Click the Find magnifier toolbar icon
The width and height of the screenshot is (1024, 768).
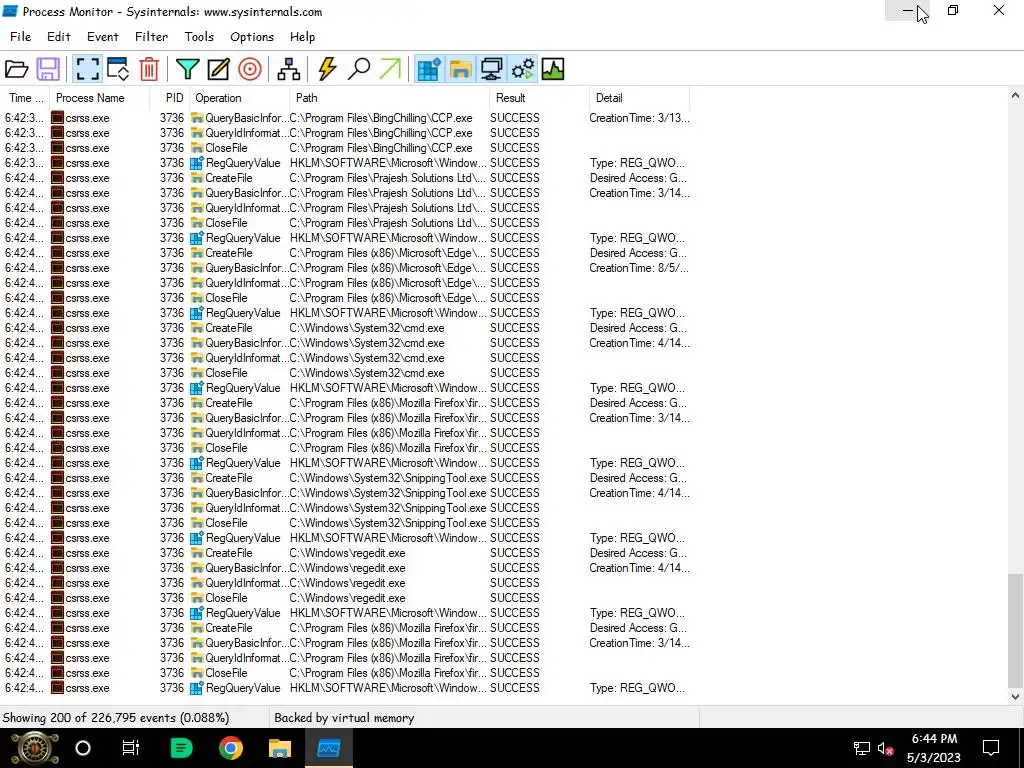(x=359, y=69)
